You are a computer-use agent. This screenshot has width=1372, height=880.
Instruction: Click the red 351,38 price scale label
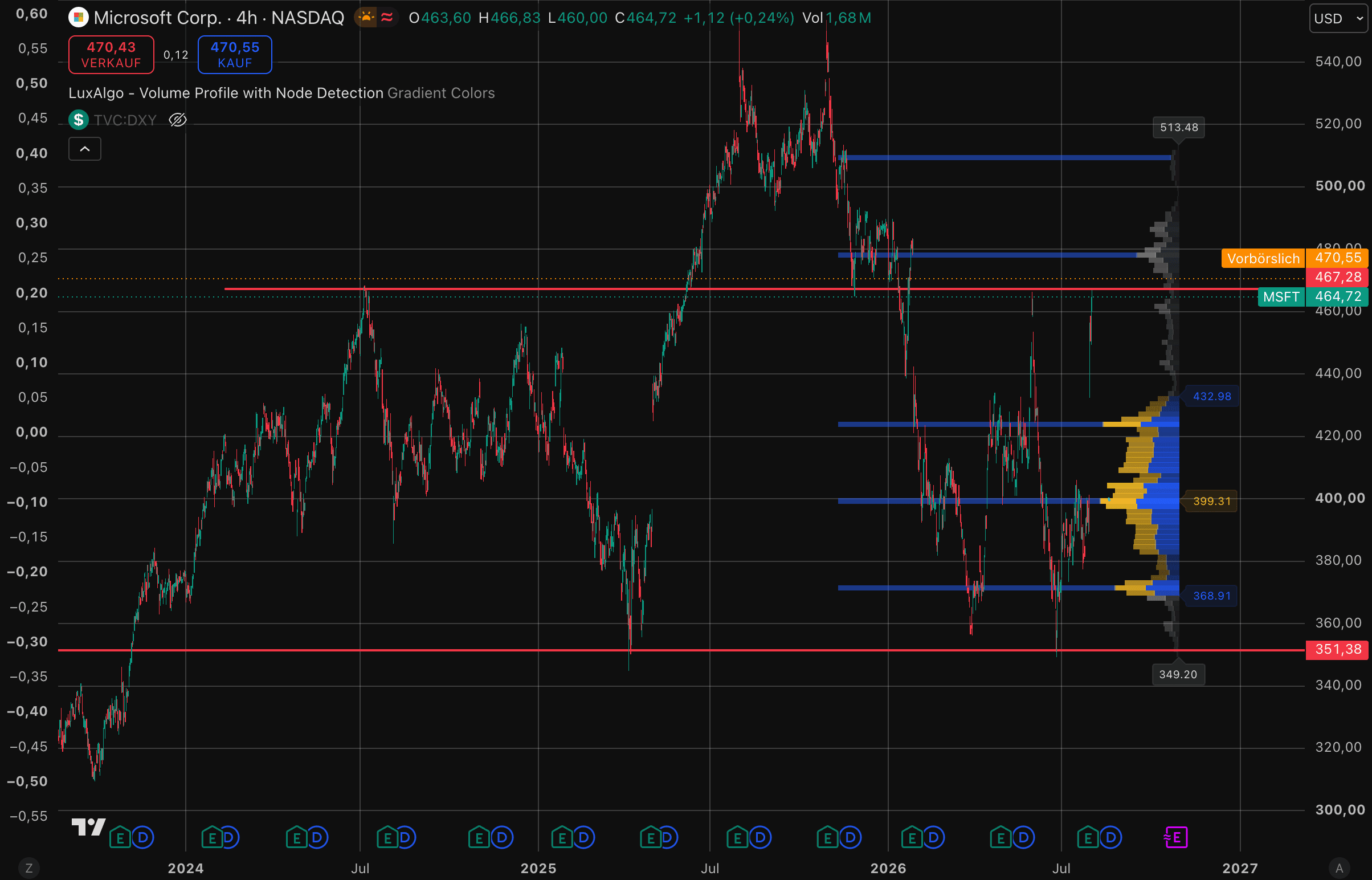(1337, 650)
